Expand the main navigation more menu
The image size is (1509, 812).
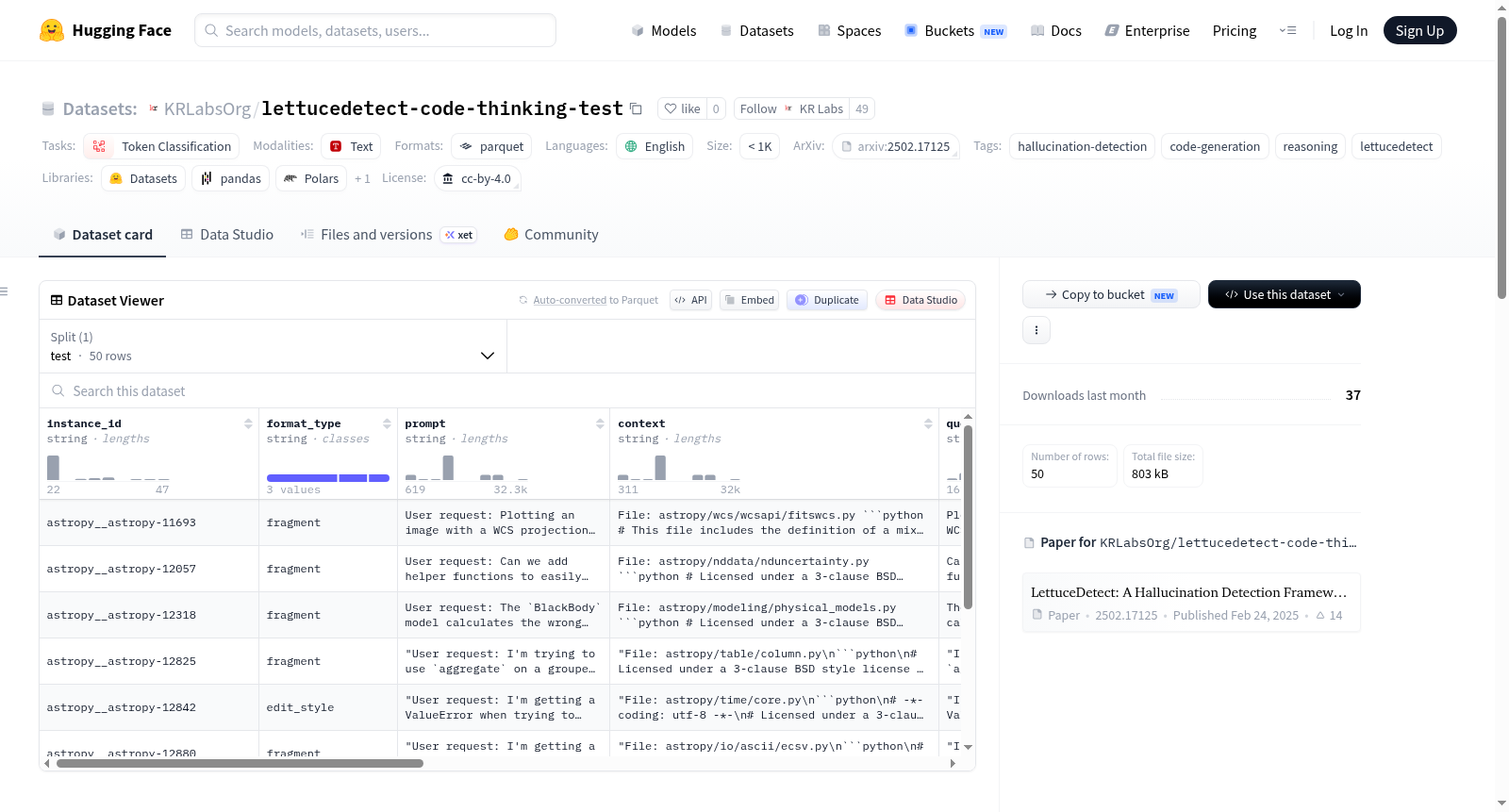coord(1287,30)
